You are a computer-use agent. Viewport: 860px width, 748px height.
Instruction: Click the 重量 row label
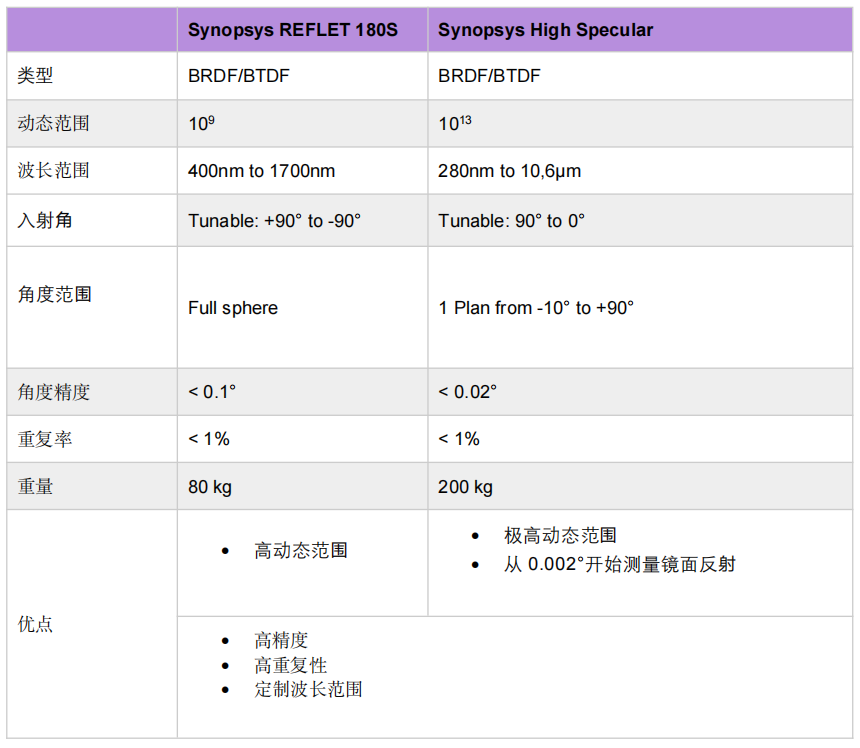pyautogui.click(x=36, y=487)
